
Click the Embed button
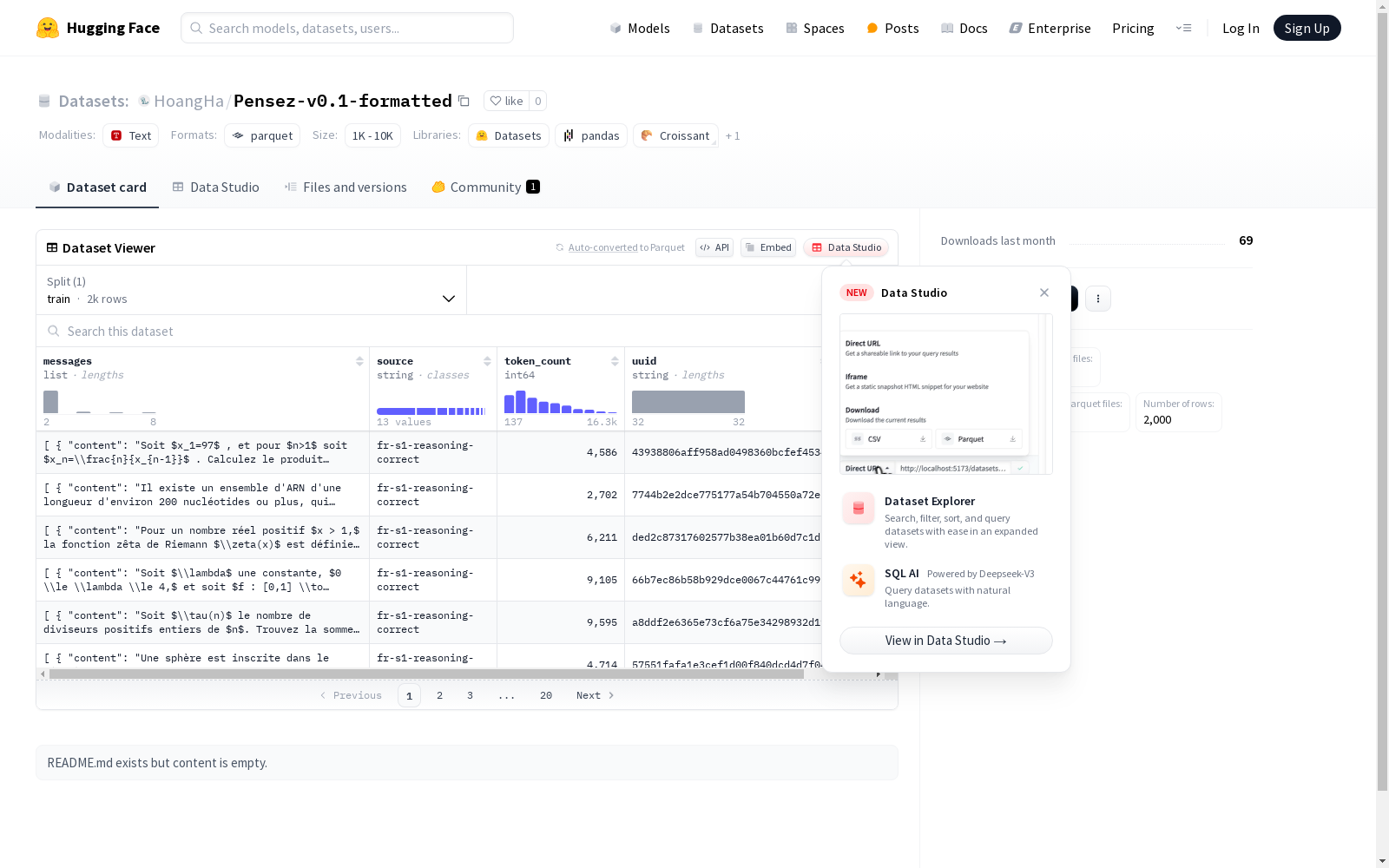[x=768, y=247]
